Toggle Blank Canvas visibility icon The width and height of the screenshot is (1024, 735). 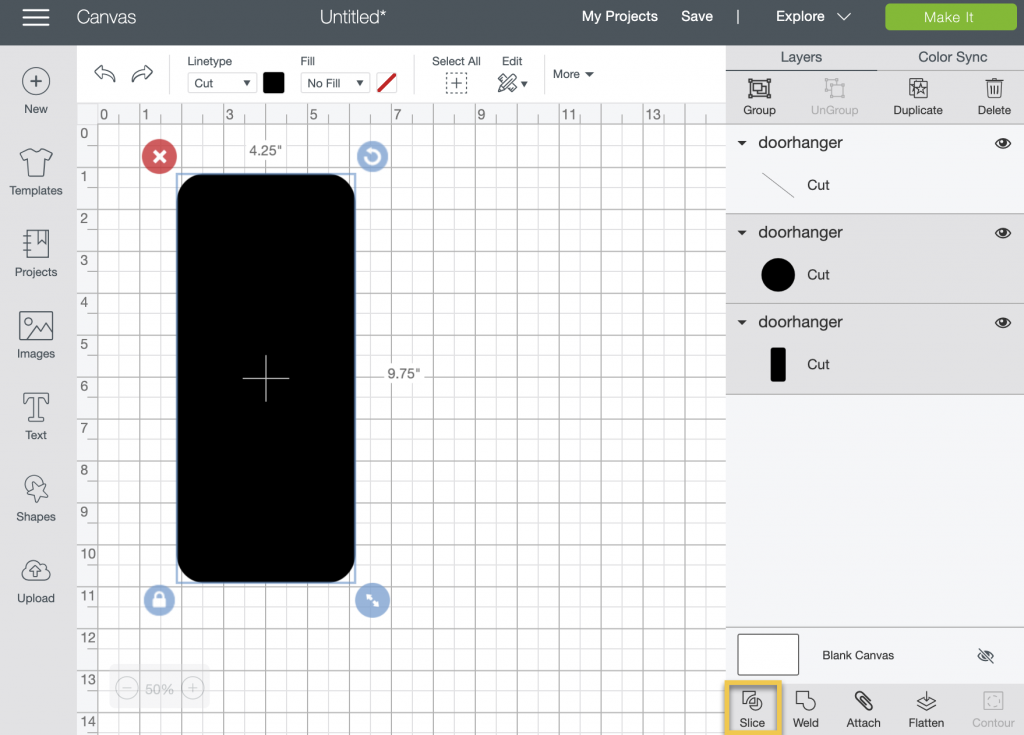[985, 656]
